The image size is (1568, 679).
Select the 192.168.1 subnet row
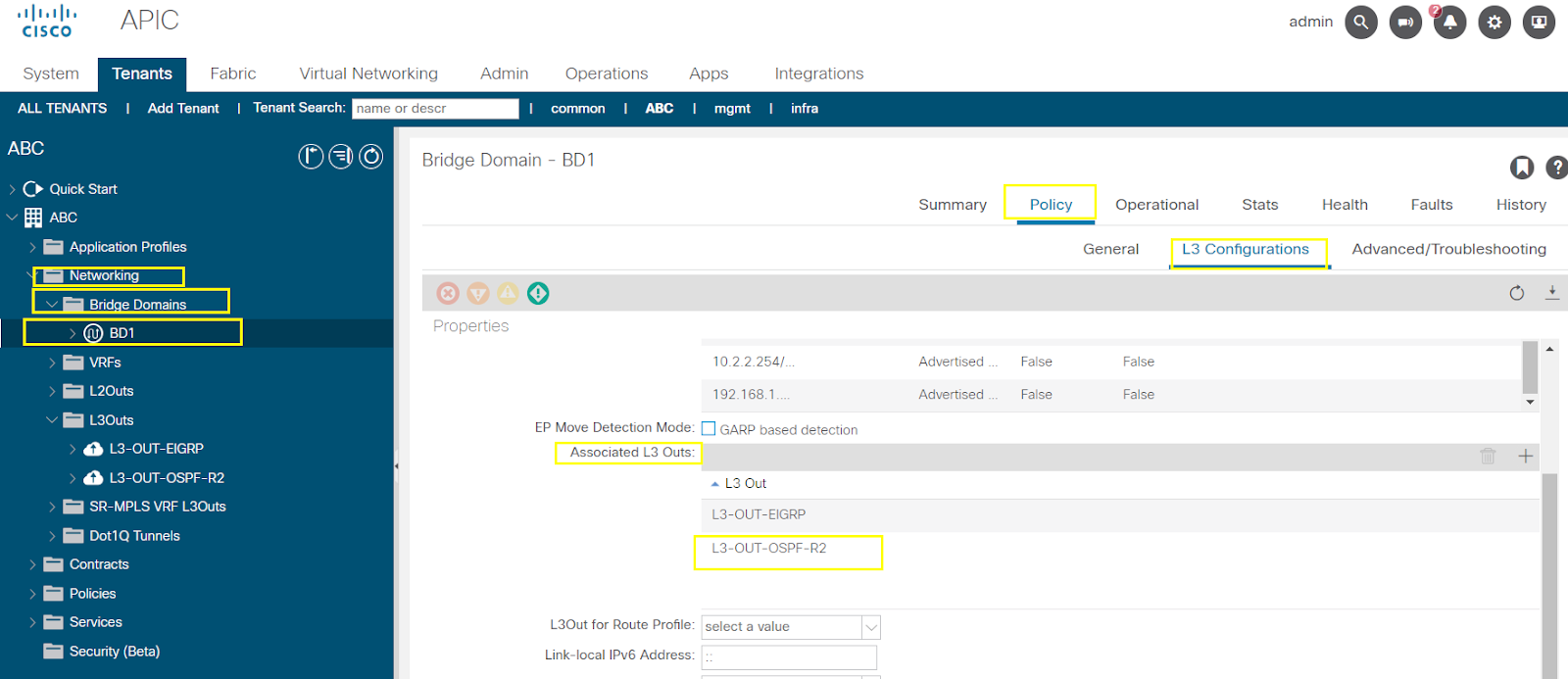1112,395
